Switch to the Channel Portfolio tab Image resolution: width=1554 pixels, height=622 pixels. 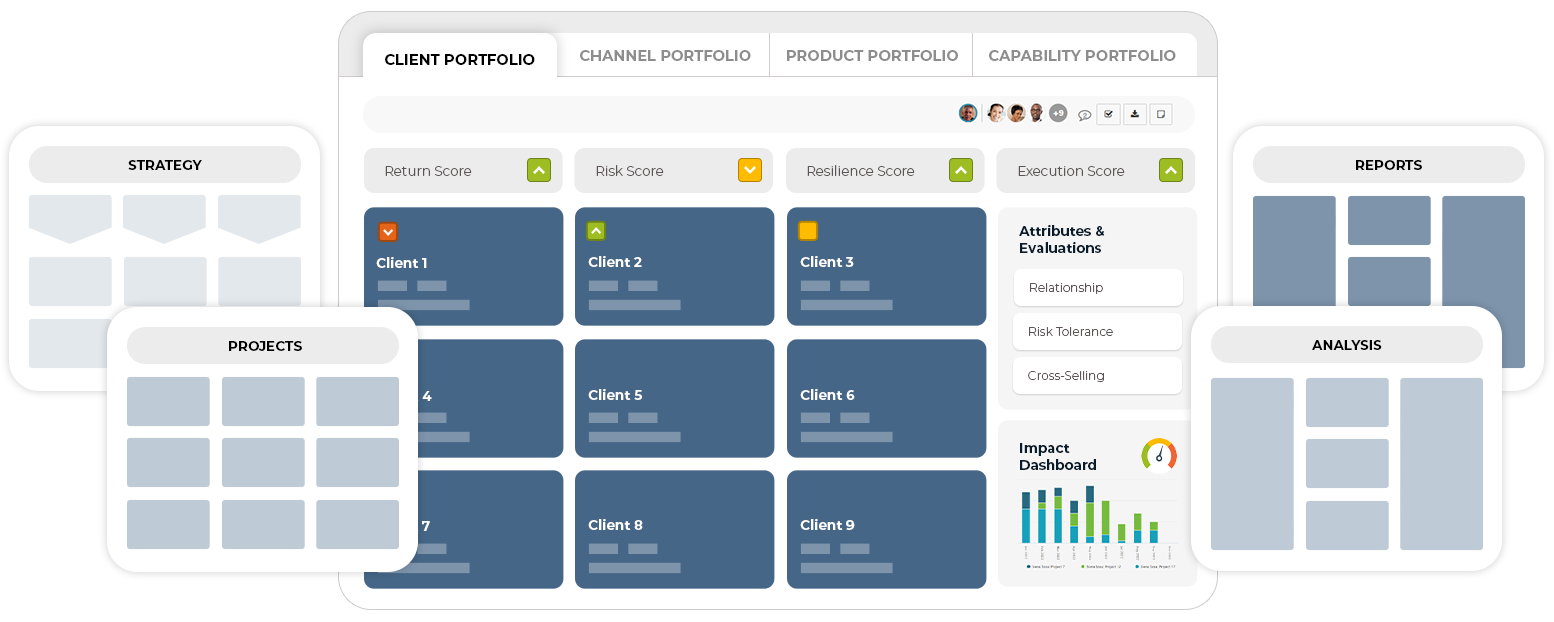665,55
